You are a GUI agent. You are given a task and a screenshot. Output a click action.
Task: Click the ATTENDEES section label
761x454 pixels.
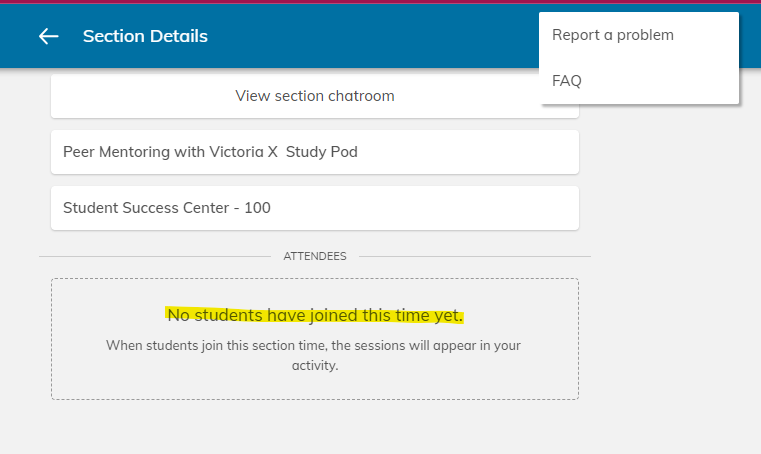click(314, 256)
